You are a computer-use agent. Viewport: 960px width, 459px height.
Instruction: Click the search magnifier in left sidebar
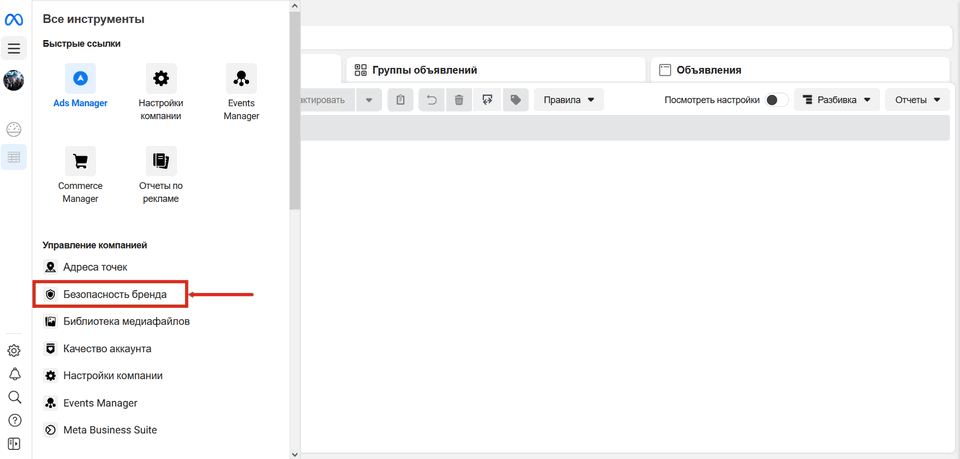pos(14,397)
